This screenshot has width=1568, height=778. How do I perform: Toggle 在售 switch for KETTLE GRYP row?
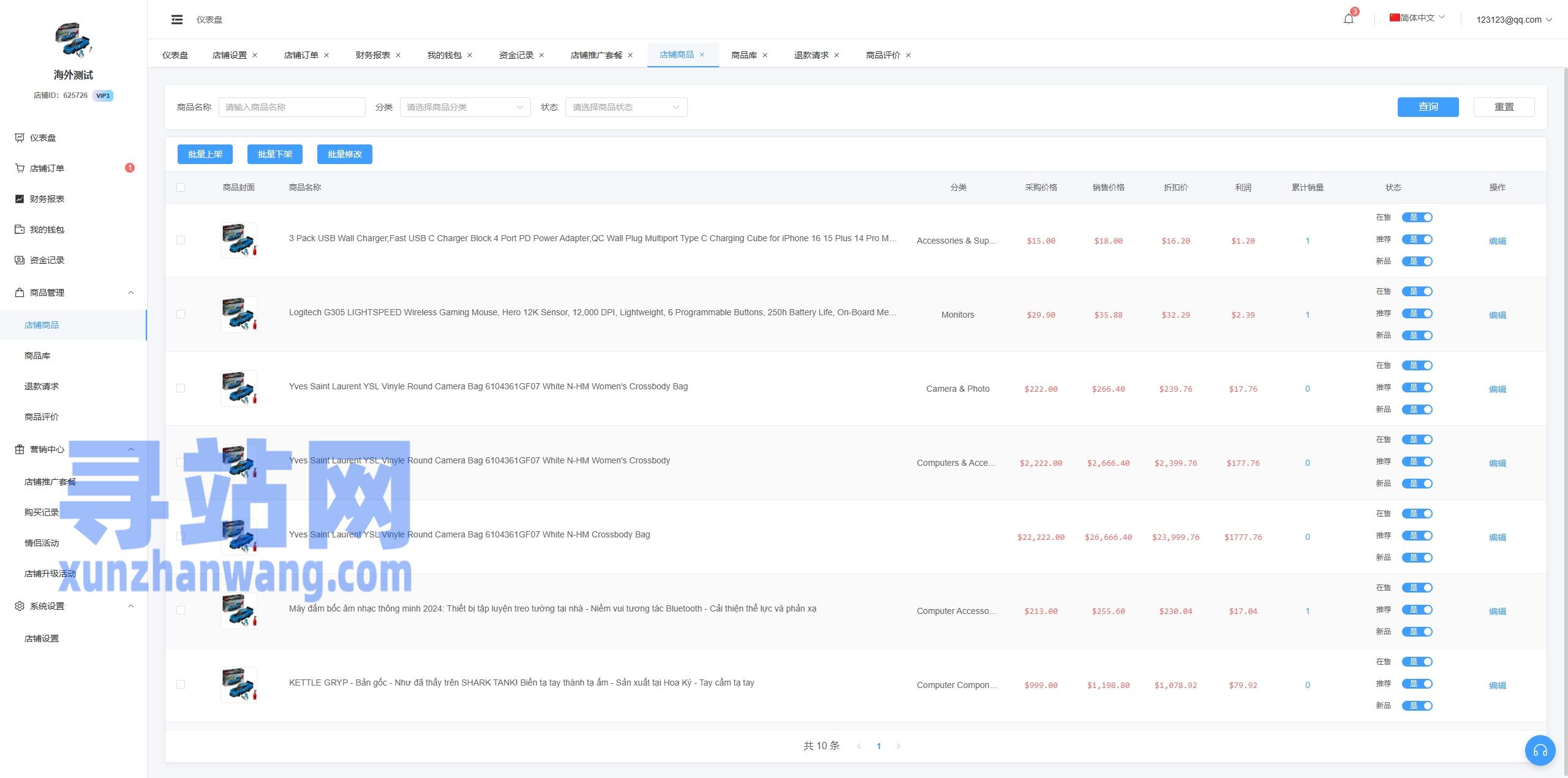(x=1417, y=662)
